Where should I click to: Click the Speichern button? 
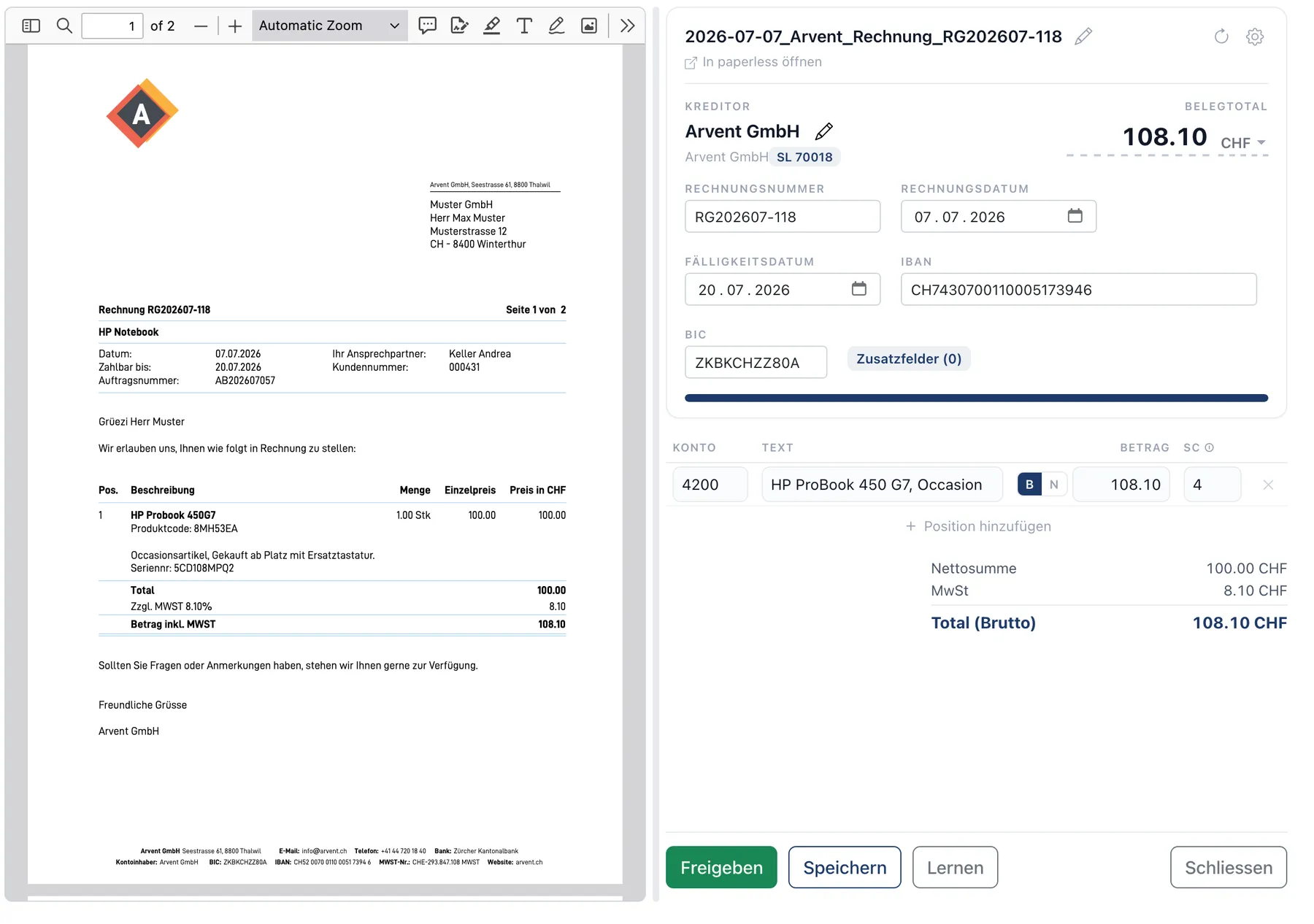845,867
